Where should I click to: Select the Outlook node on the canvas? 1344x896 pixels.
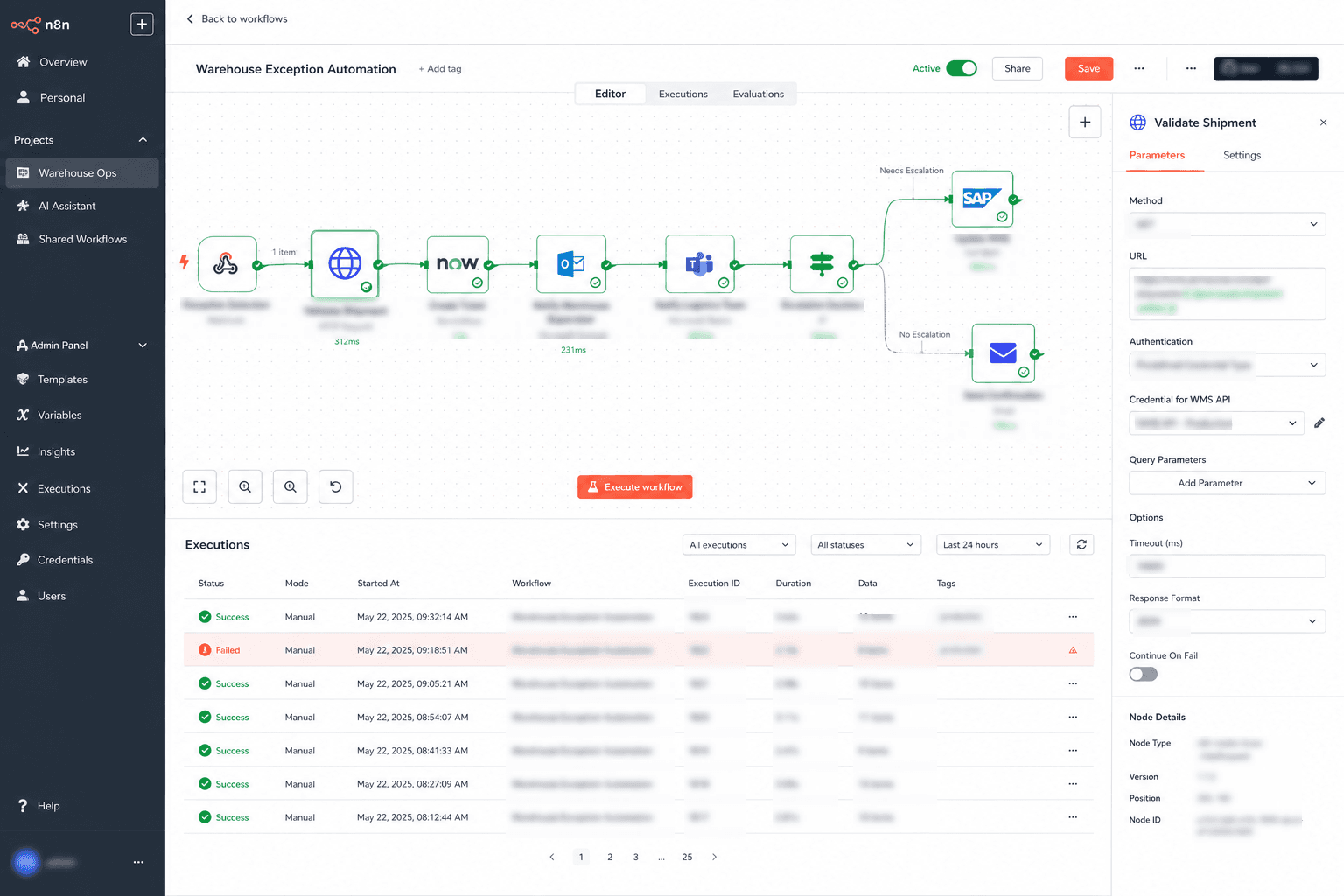pos(571,263)
